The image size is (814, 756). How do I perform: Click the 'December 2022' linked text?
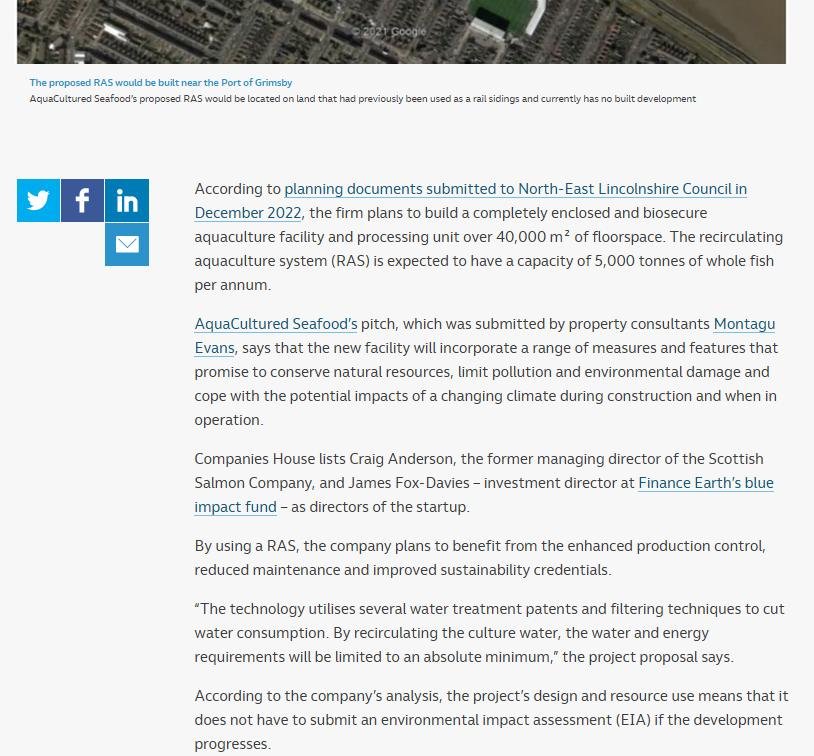248,213
